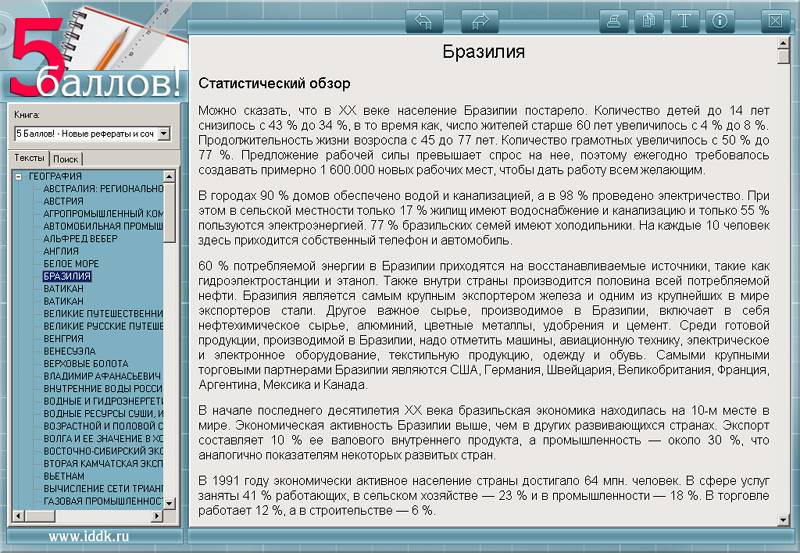Select the highlighted БРАЗИЛИЯ entry
The height and width of the screenshot is (553, 800).
coord(67,276)
